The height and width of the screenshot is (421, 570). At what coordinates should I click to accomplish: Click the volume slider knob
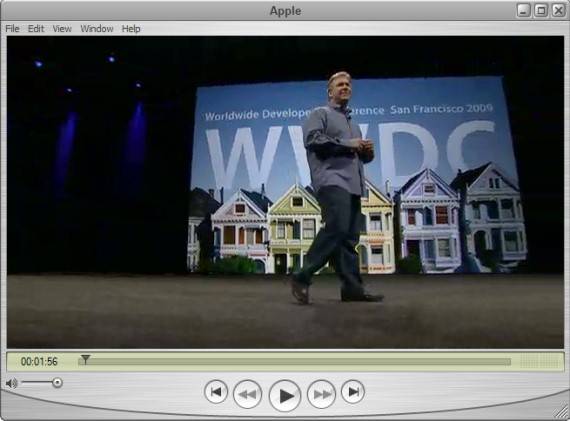coord(57,382)
